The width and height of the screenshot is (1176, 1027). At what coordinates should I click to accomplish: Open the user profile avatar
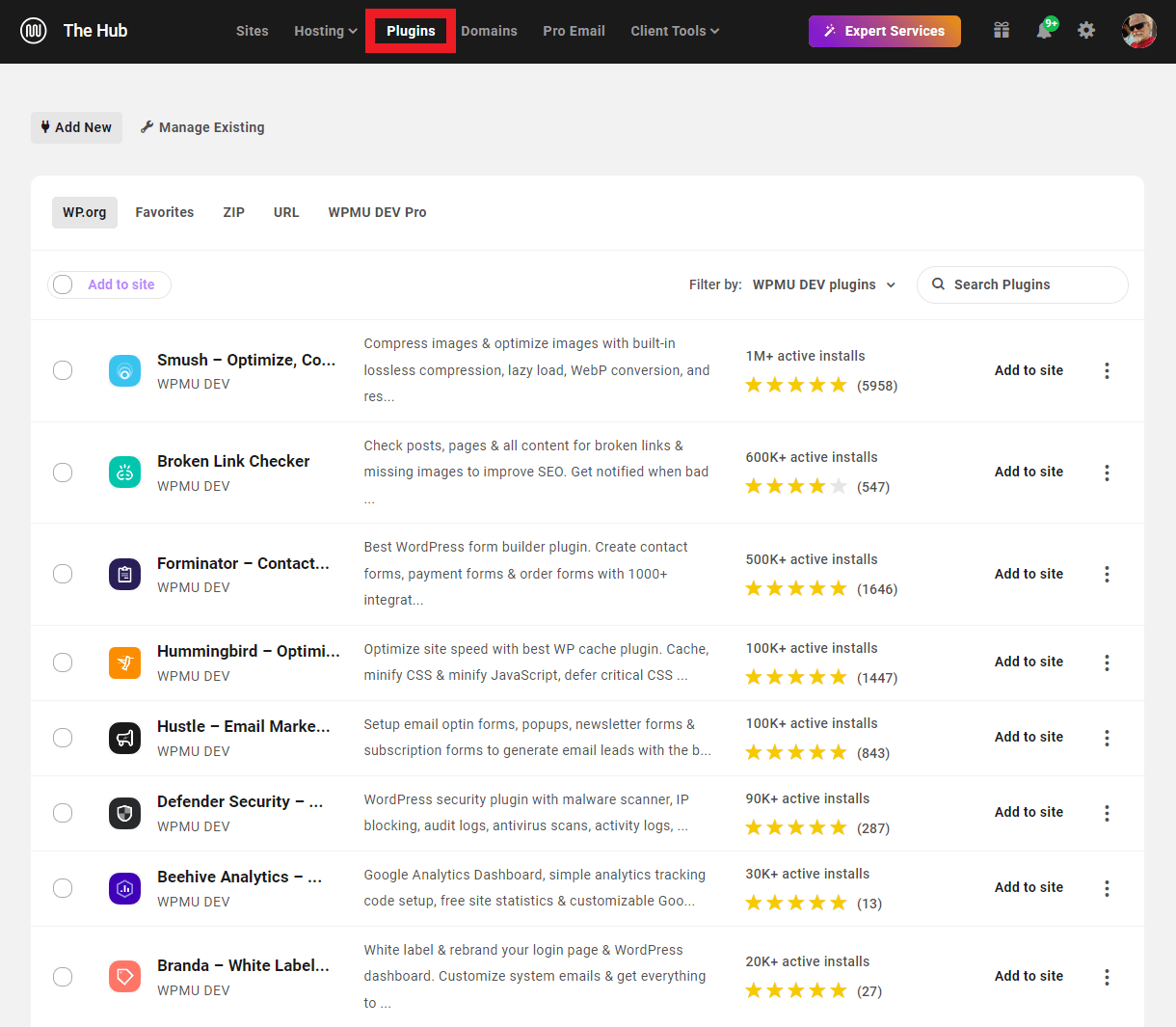[x=1138, y=31]
